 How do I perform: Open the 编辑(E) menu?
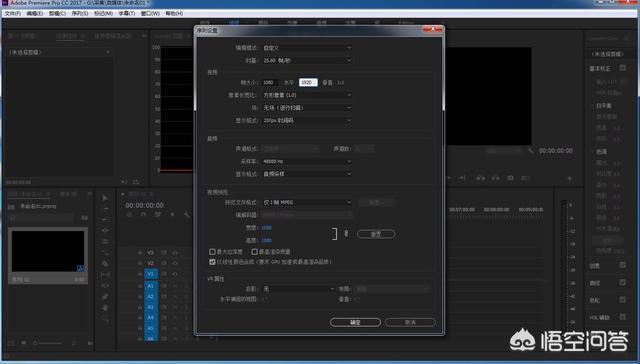pos(35,13)
